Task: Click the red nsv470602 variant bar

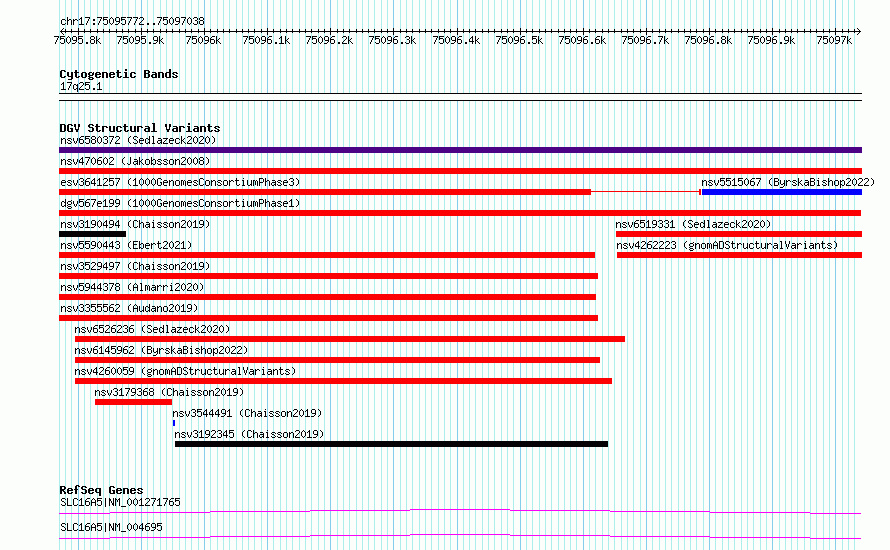Action: pos(460,171)
